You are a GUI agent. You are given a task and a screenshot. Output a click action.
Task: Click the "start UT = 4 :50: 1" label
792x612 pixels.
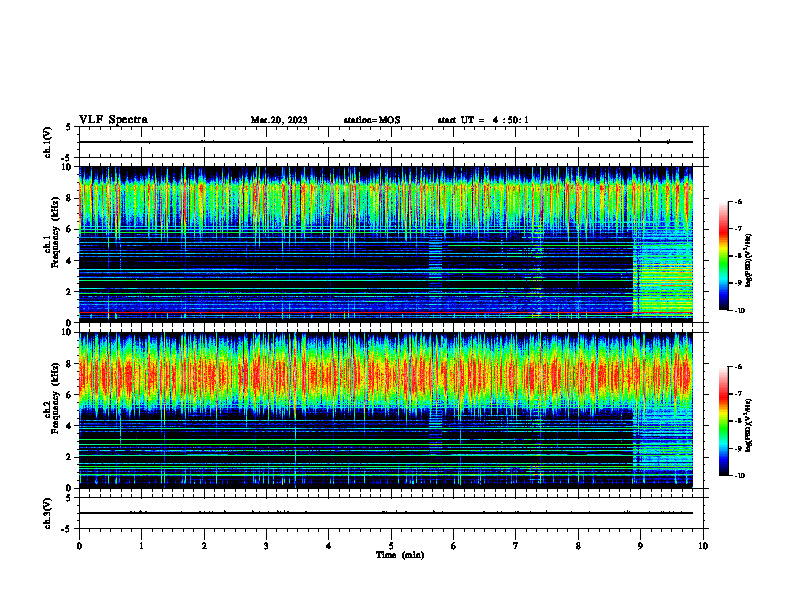click(x=483, y=120)
